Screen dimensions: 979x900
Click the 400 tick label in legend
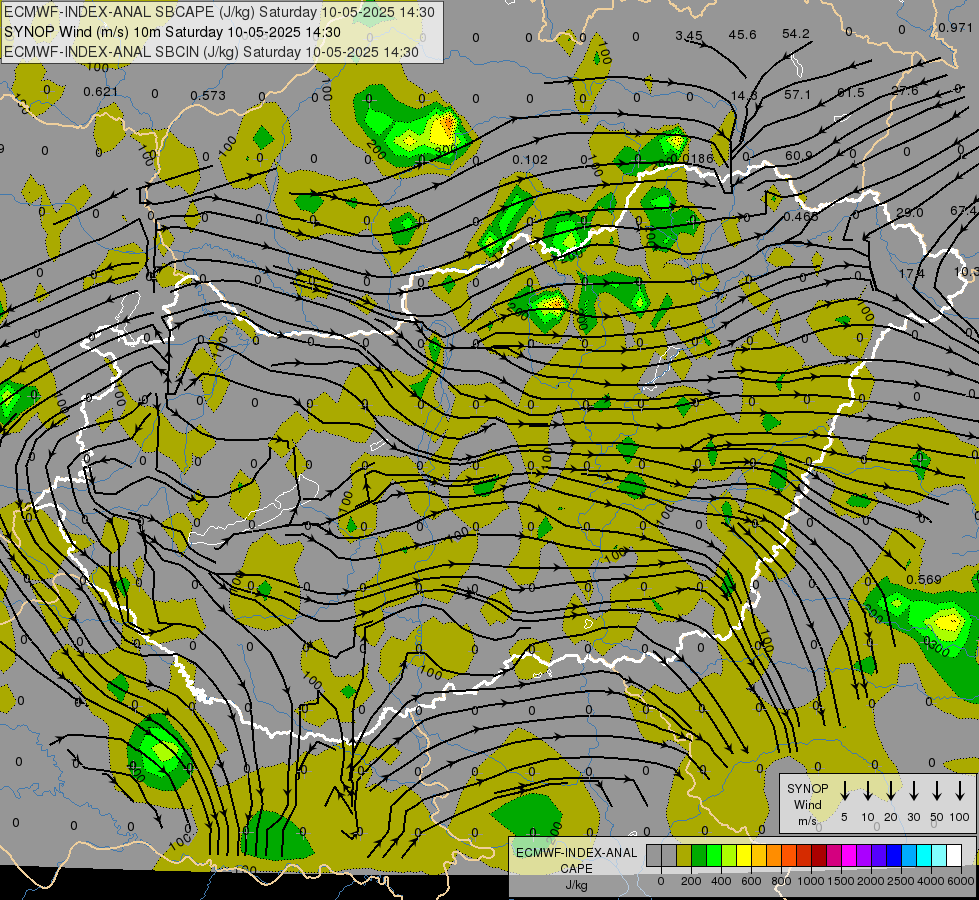pos(721,881)
